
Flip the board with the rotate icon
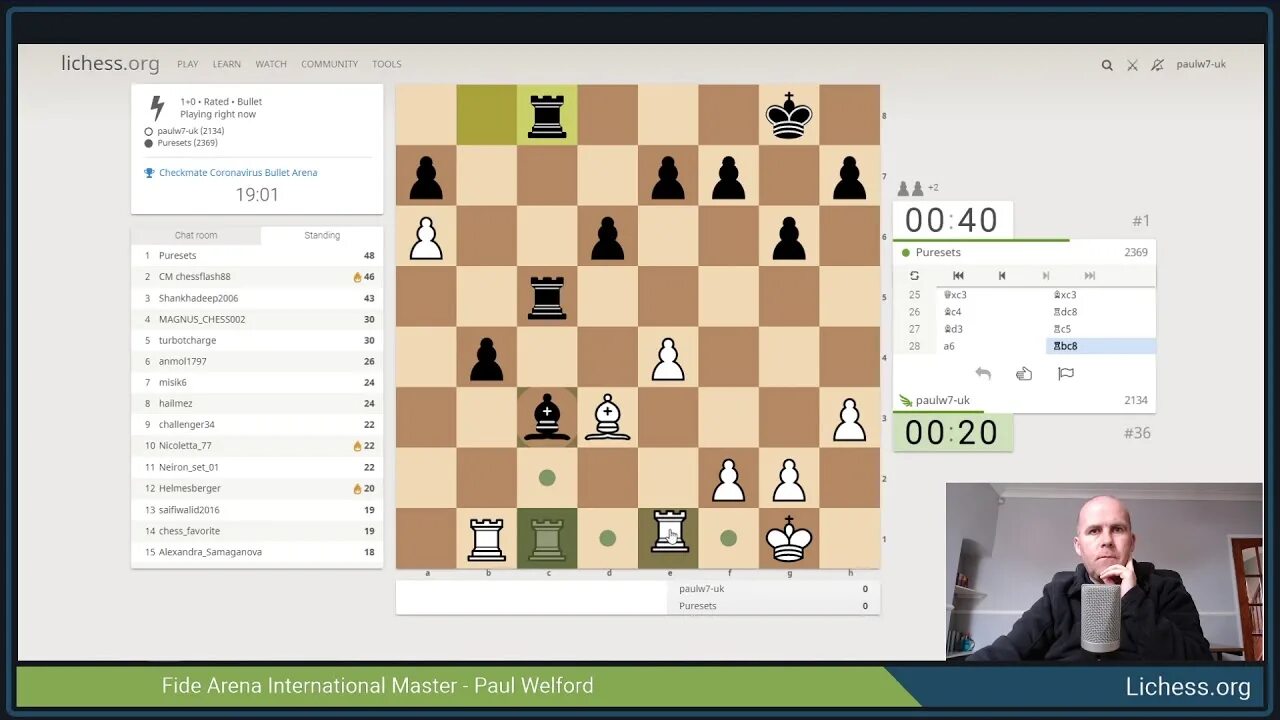click(x=914, y=276)
